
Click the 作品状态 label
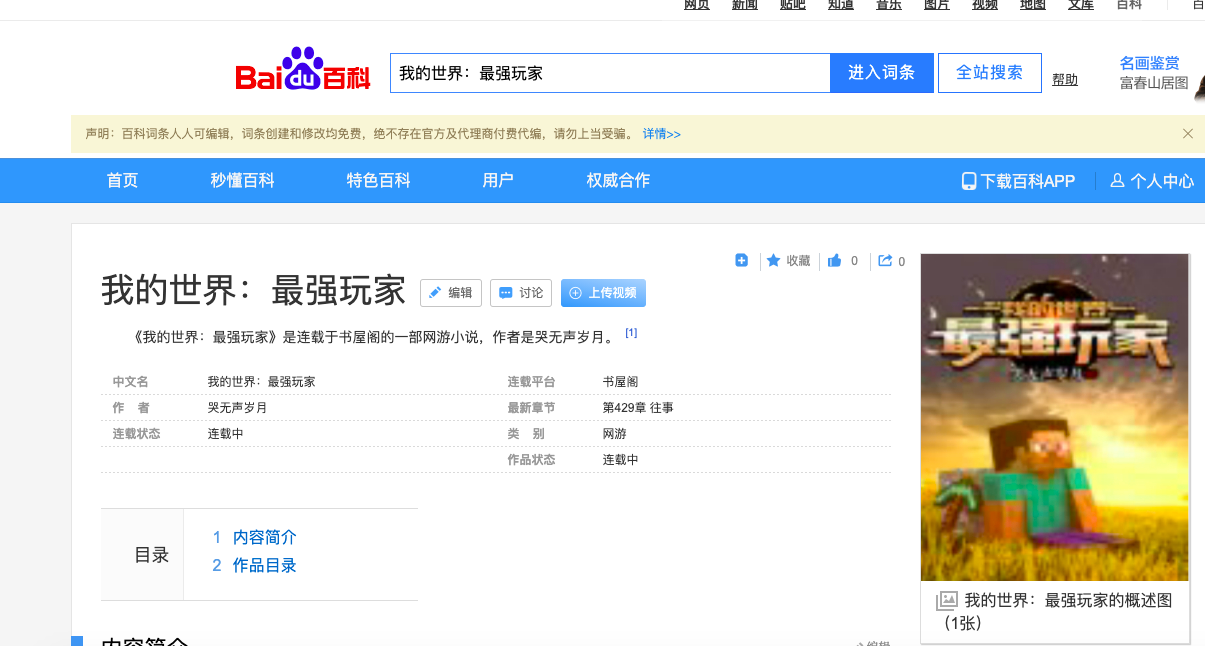(531, 460)
